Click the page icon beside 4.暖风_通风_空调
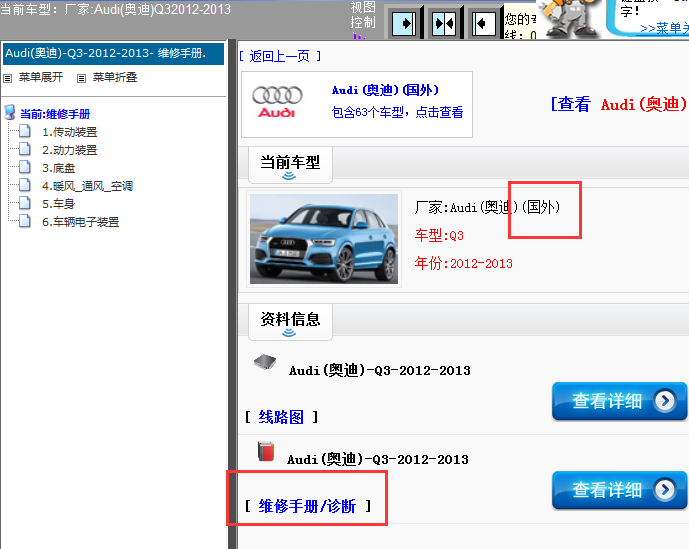 point(25,185)
